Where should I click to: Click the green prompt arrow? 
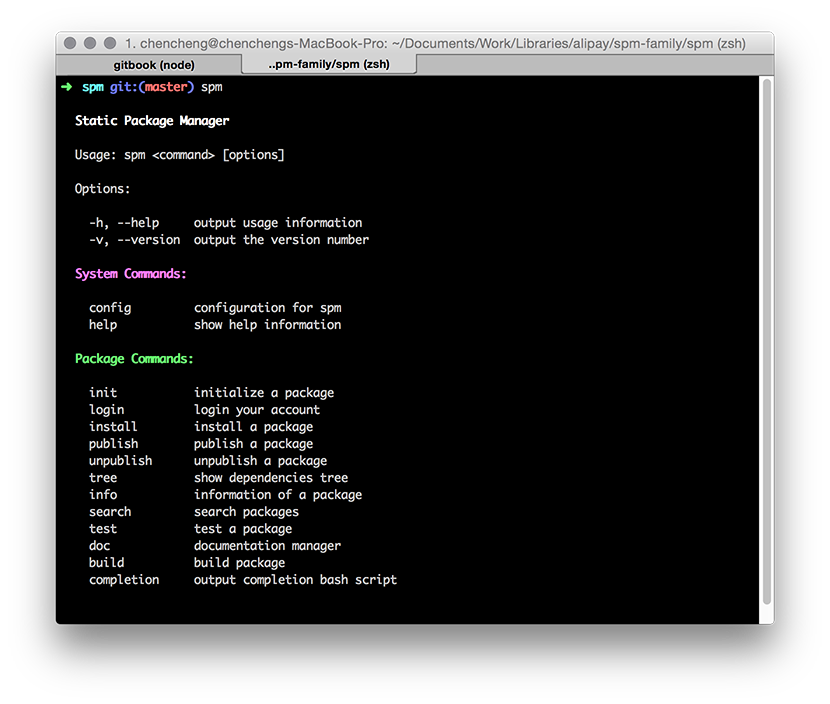[67, 87]
